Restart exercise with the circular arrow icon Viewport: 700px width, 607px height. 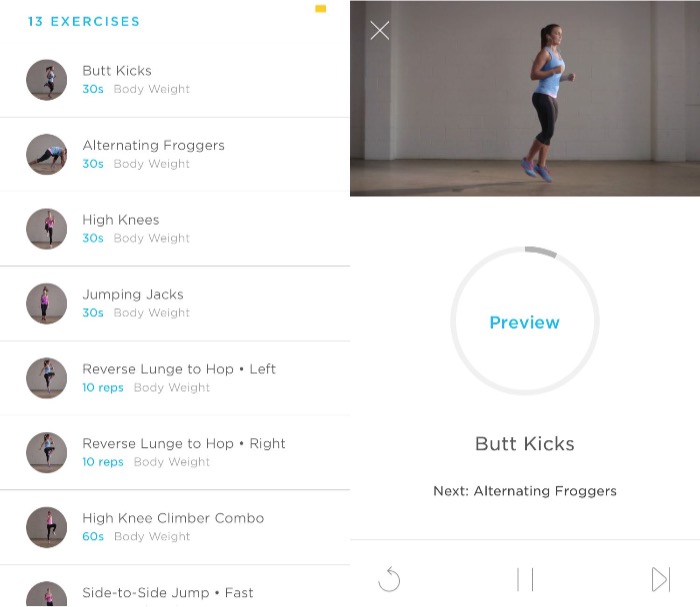point(389,579)
